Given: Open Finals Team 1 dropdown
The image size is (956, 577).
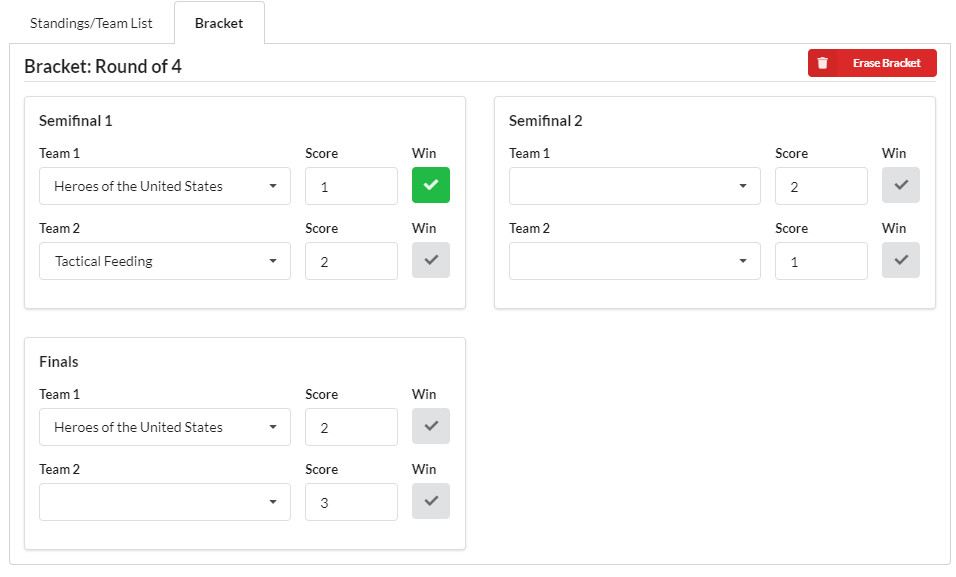Looking at the screenshot, I should (x=165, y=427).
